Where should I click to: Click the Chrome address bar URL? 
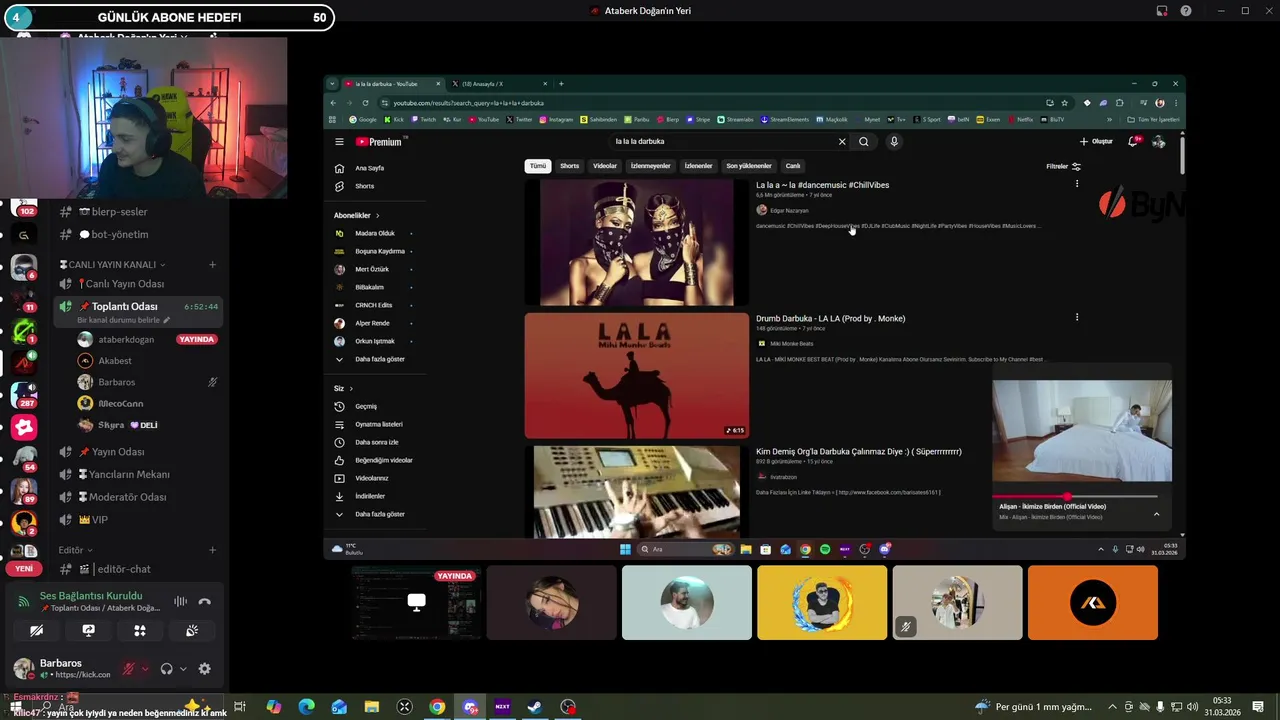click(469, 103)
